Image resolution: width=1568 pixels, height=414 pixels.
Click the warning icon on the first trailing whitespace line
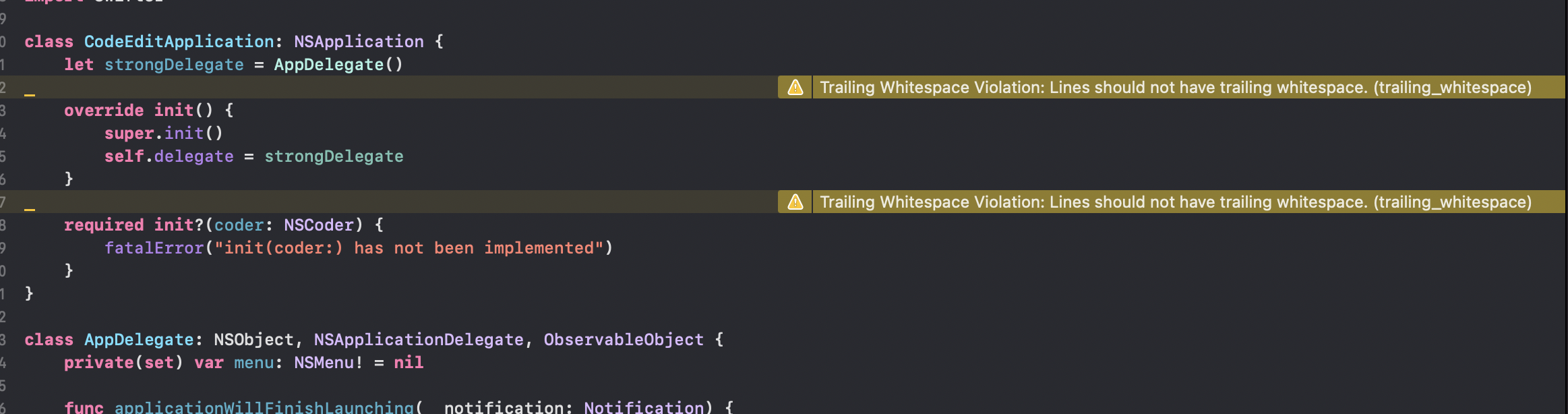pos(795,87)
